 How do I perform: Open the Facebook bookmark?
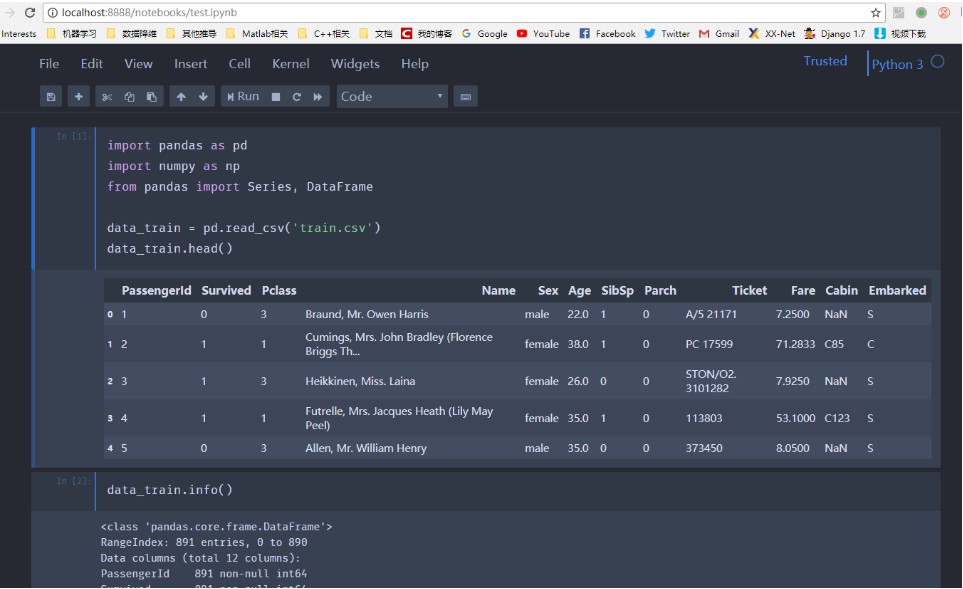pos(607,34)
